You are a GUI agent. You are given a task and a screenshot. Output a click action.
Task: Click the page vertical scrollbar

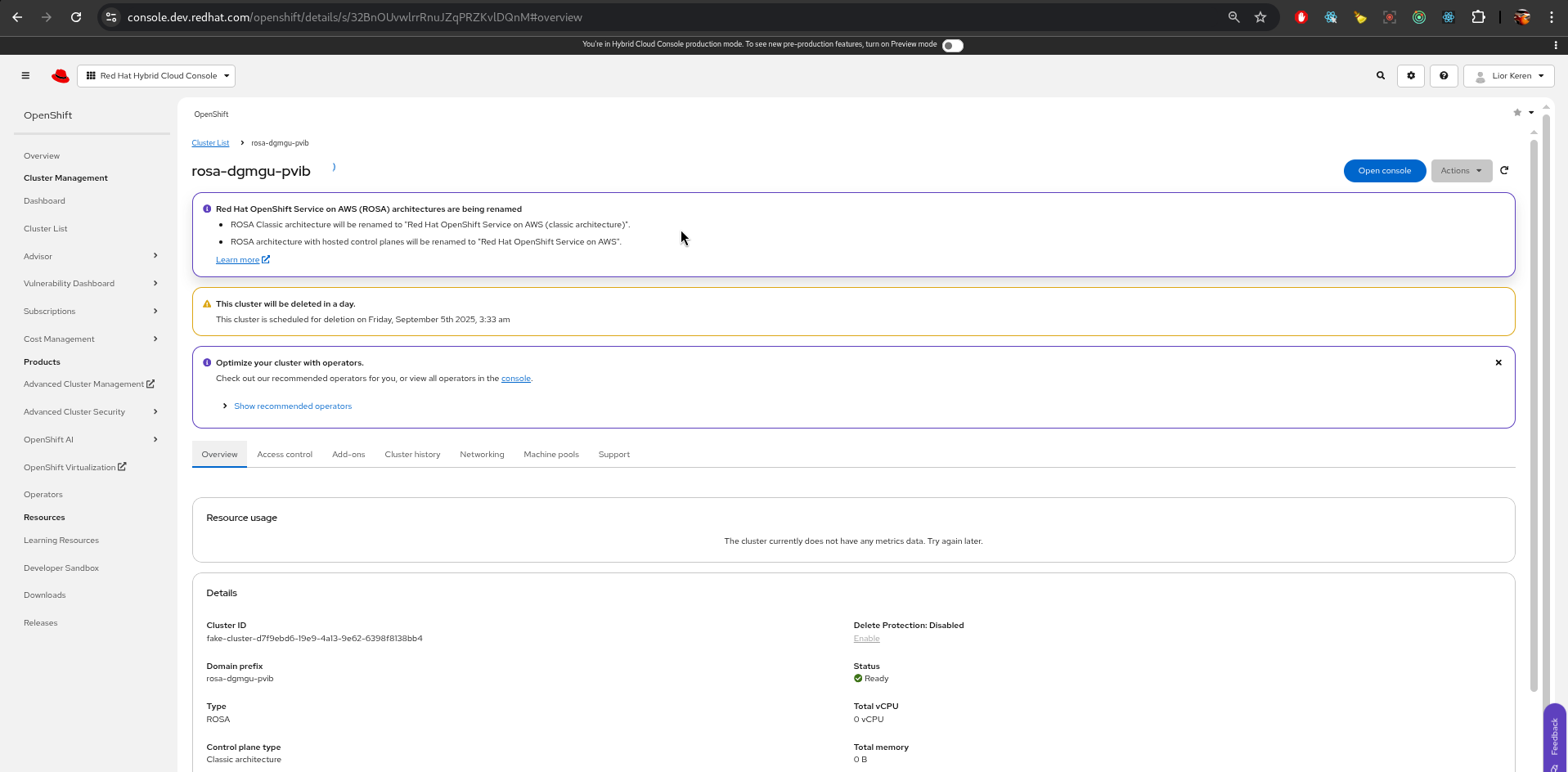[1534, 409]
